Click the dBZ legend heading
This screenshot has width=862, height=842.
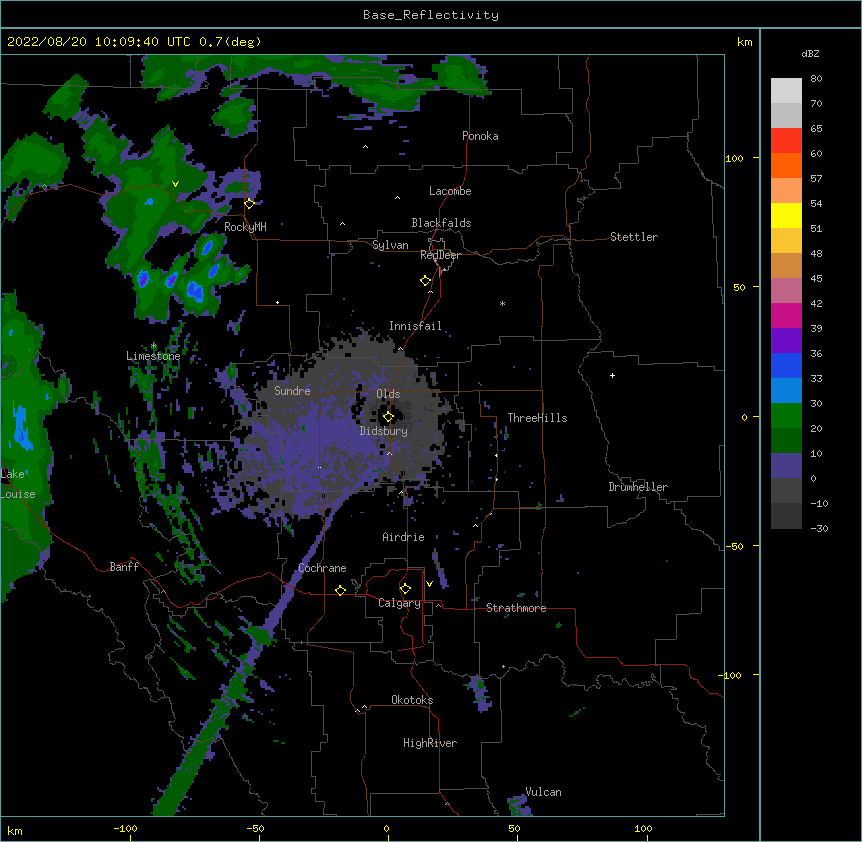(x=810, y=53)
